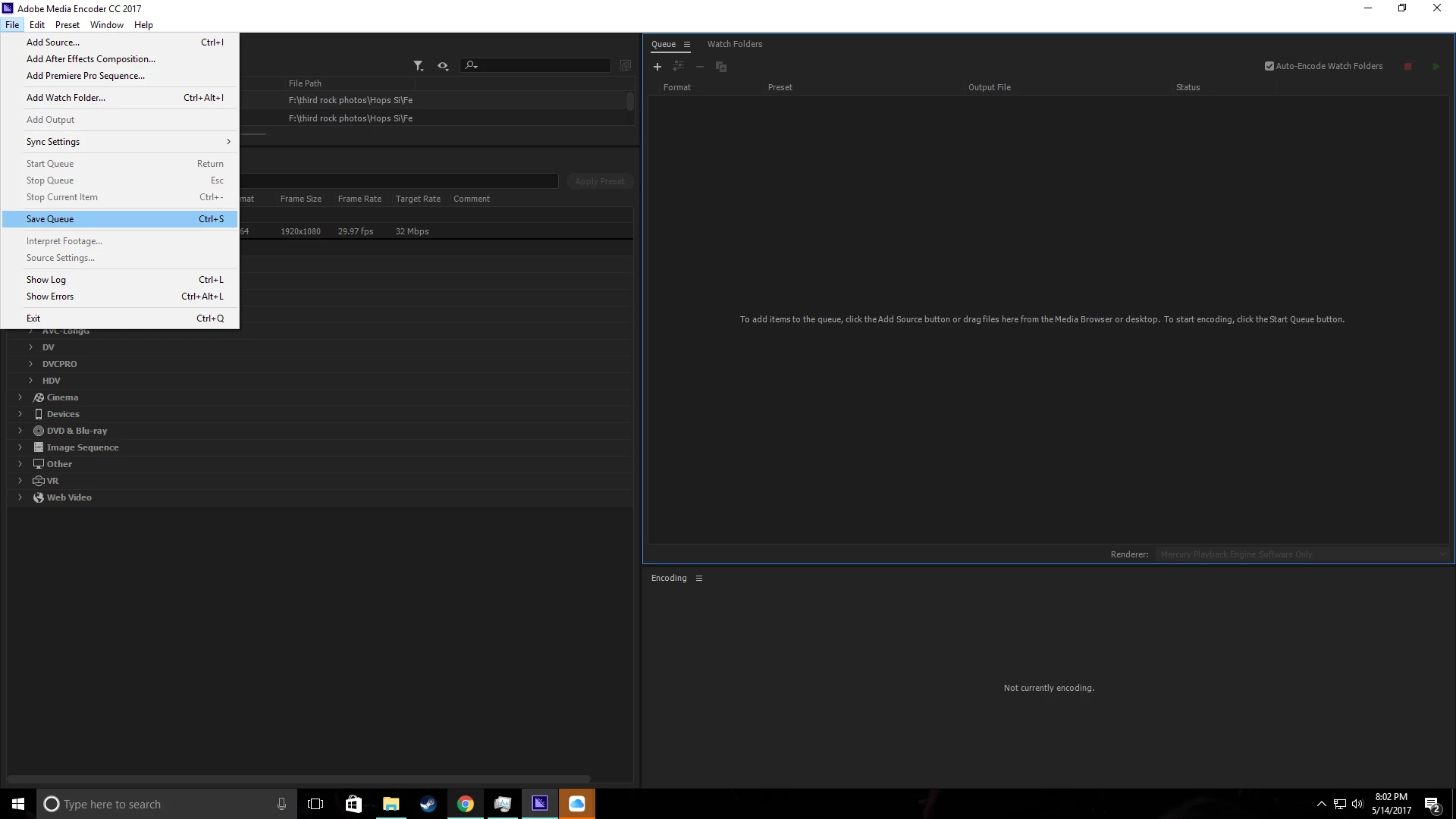Screen dimensions: 1456x819
Task: Open the view type eye icon
Action: click(443, 66)
